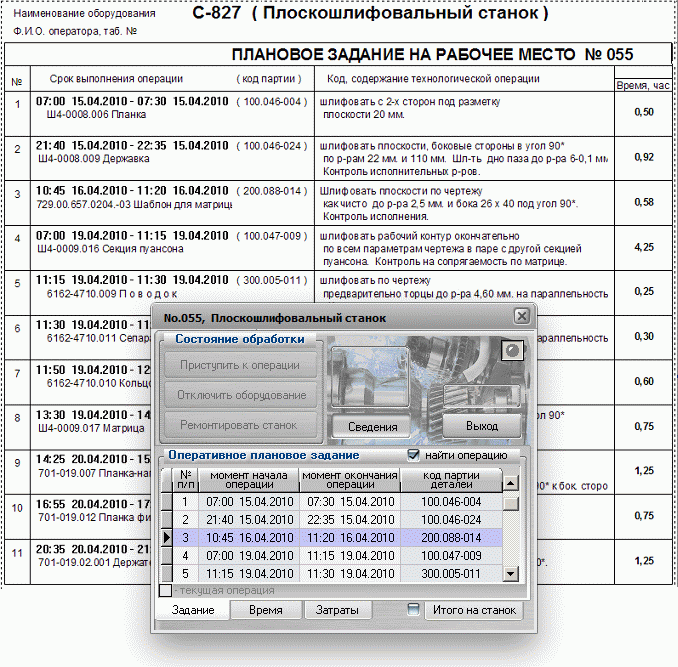Click report text 6162-4710.009 Поводок
Viewport: 678px width, 667px height.
point(112,294)
